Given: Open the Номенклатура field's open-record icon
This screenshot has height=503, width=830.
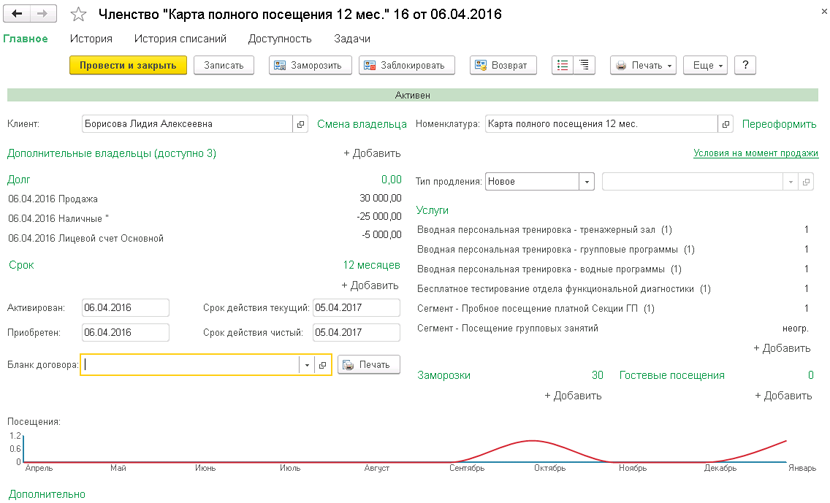Looking at the screenshot, I should click(724, 124).
